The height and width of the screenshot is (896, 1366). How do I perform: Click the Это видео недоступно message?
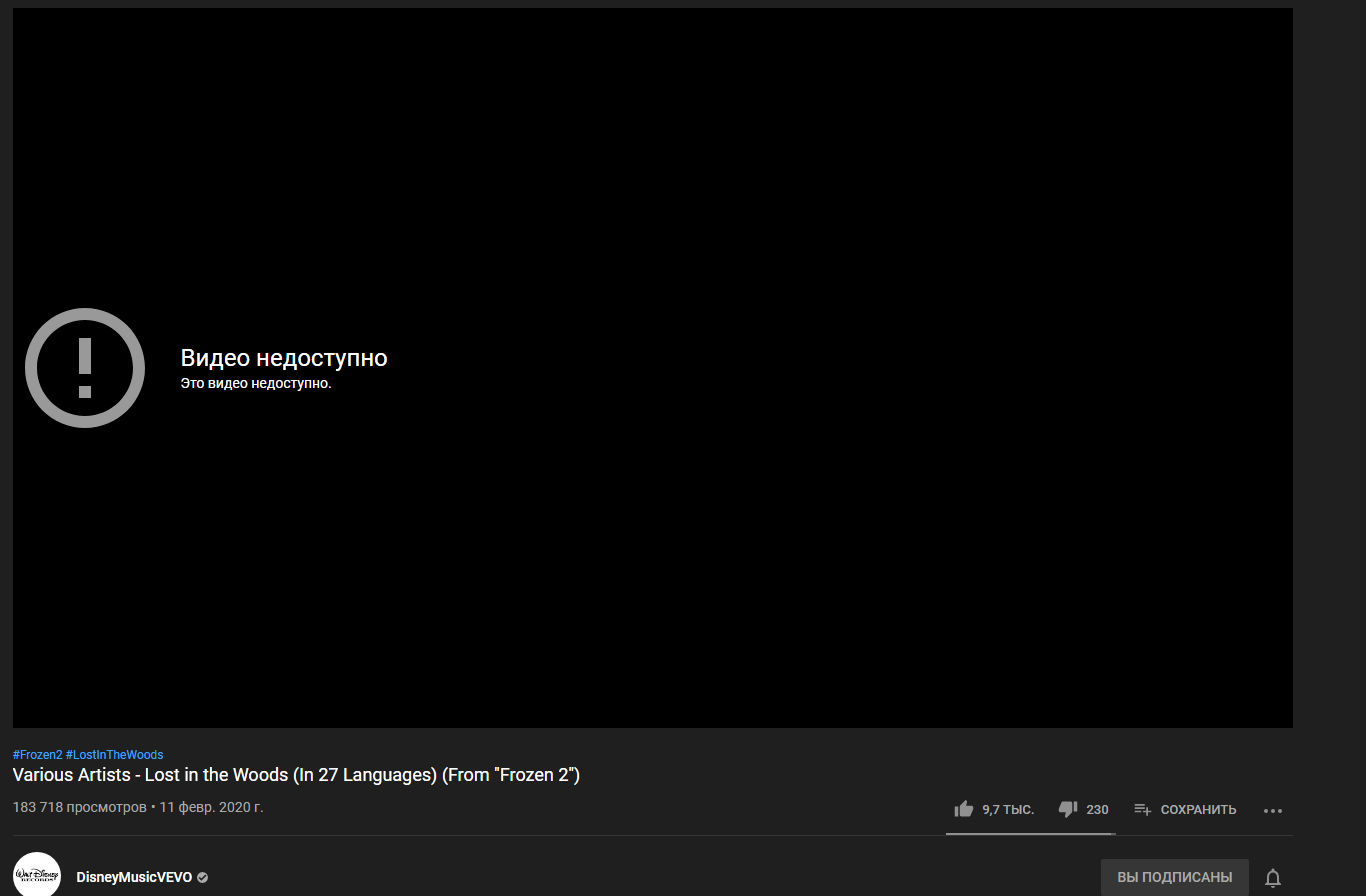[256, 383]
